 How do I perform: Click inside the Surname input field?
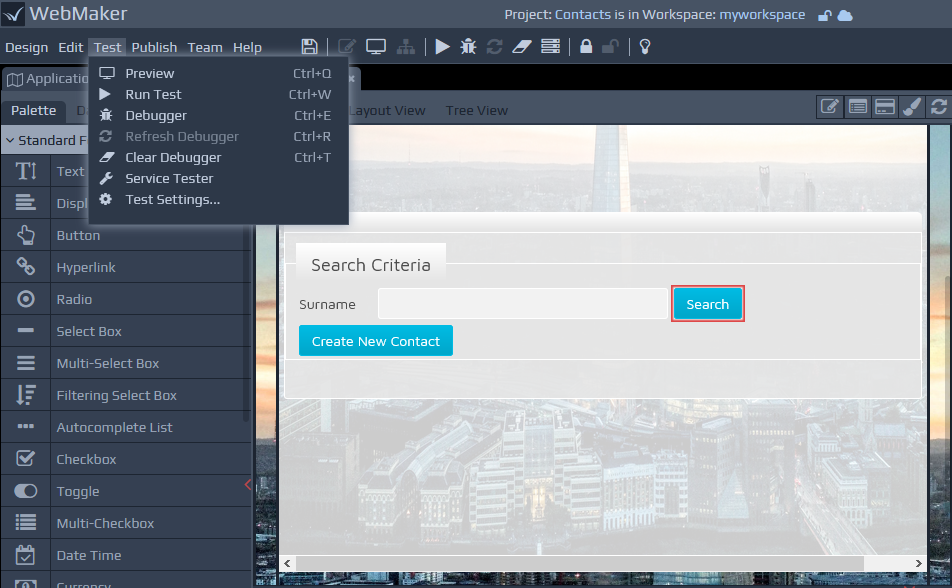click(523, 304)
